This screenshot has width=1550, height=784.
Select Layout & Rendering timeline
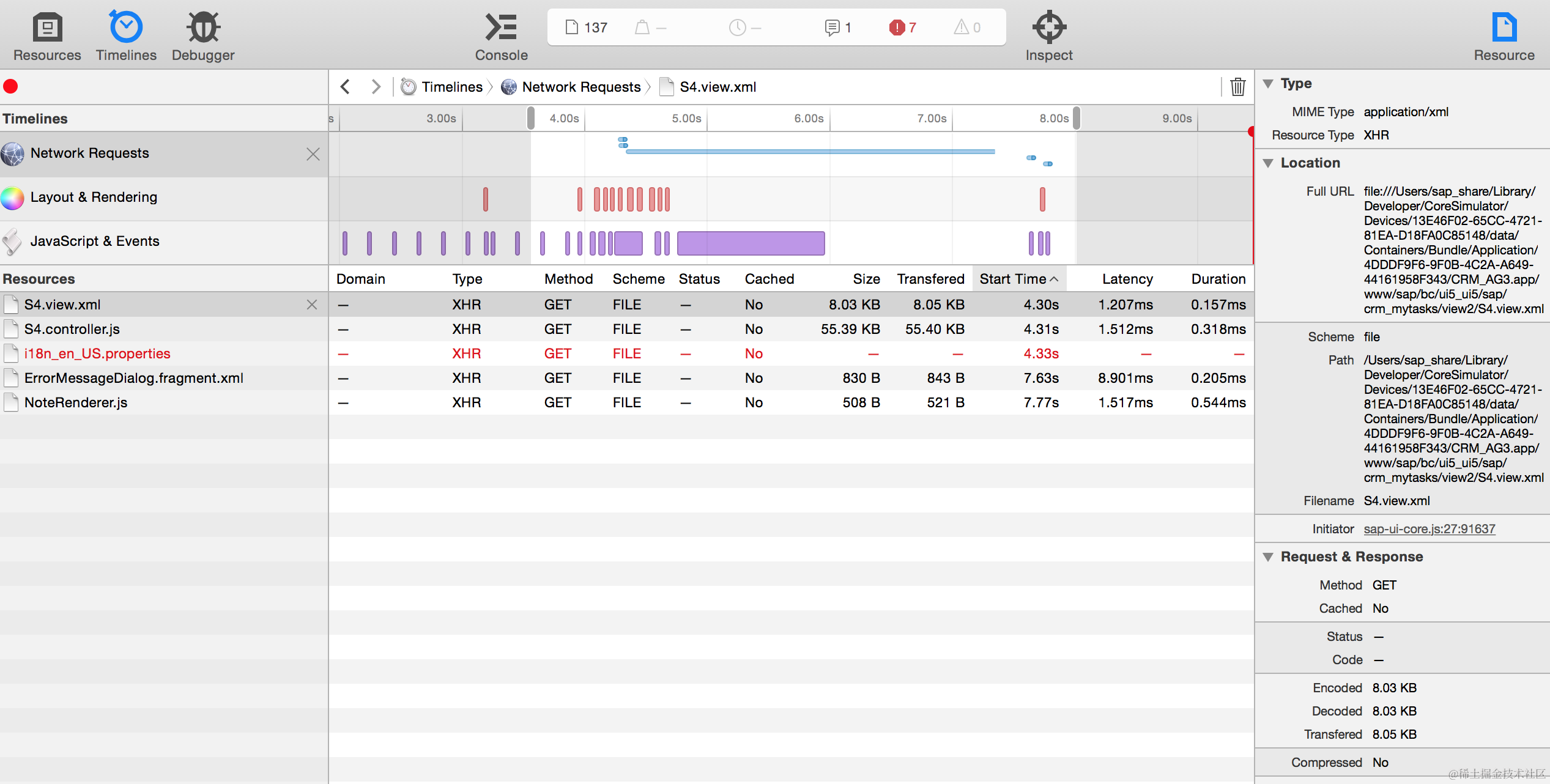point(94,197)
